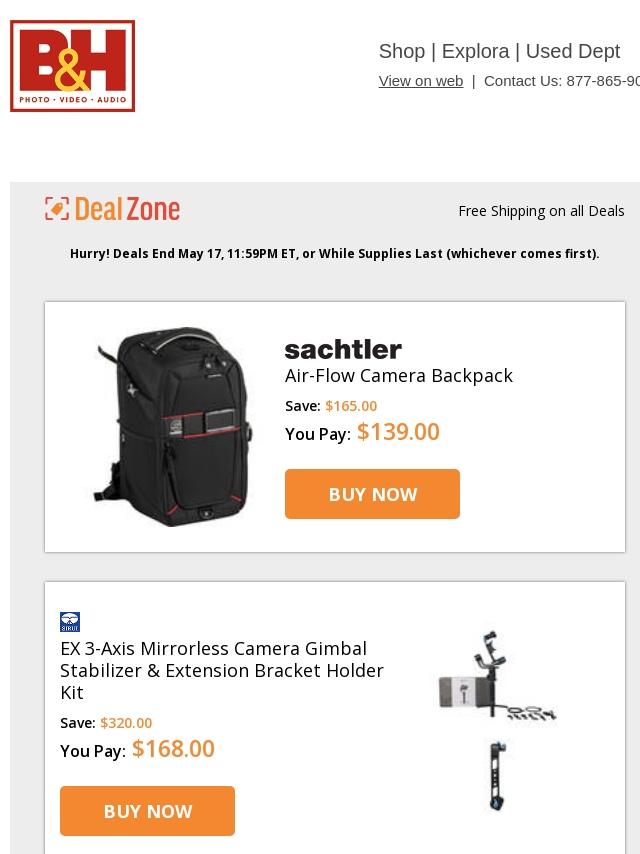Image resolution: width=640 pixels, height=854 pixels.
Task: Click the Air-Flow Camera Backpack title
Action: click(x=399, y=376)
